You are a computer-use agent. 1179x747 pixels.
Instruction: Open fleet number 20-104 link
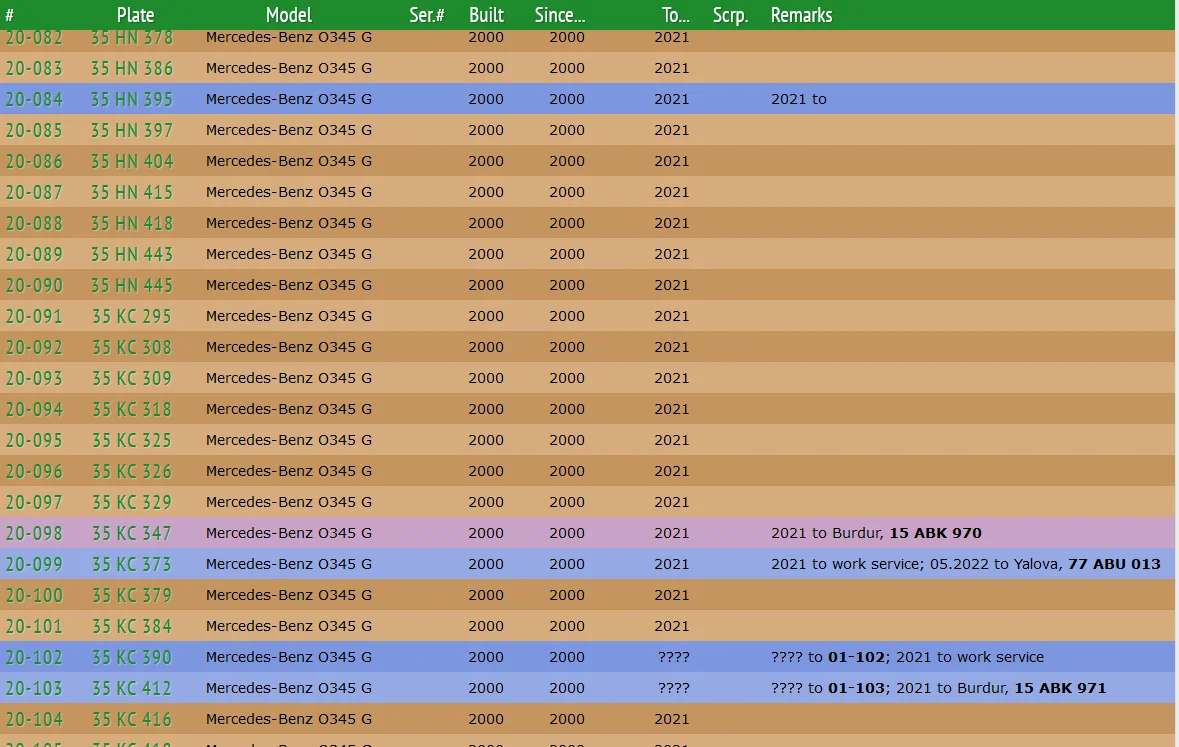(34, 719)
